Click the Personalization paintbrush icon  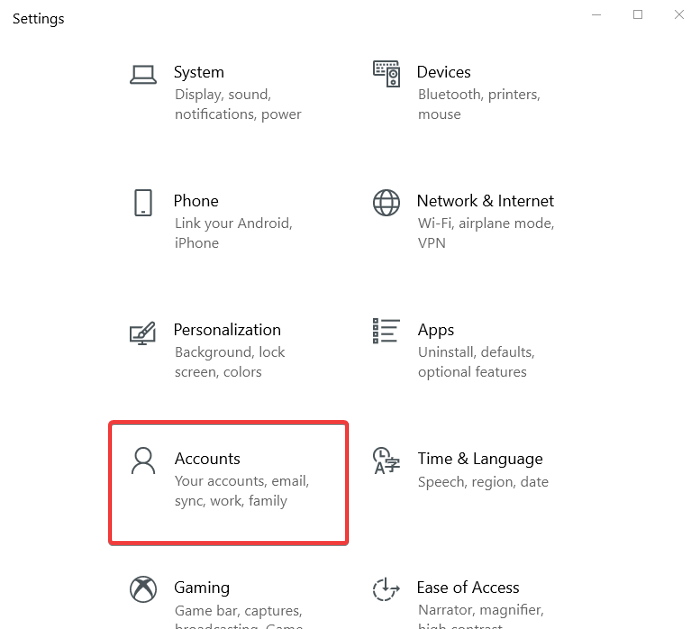pyautogui.click(x=144, y=332)
